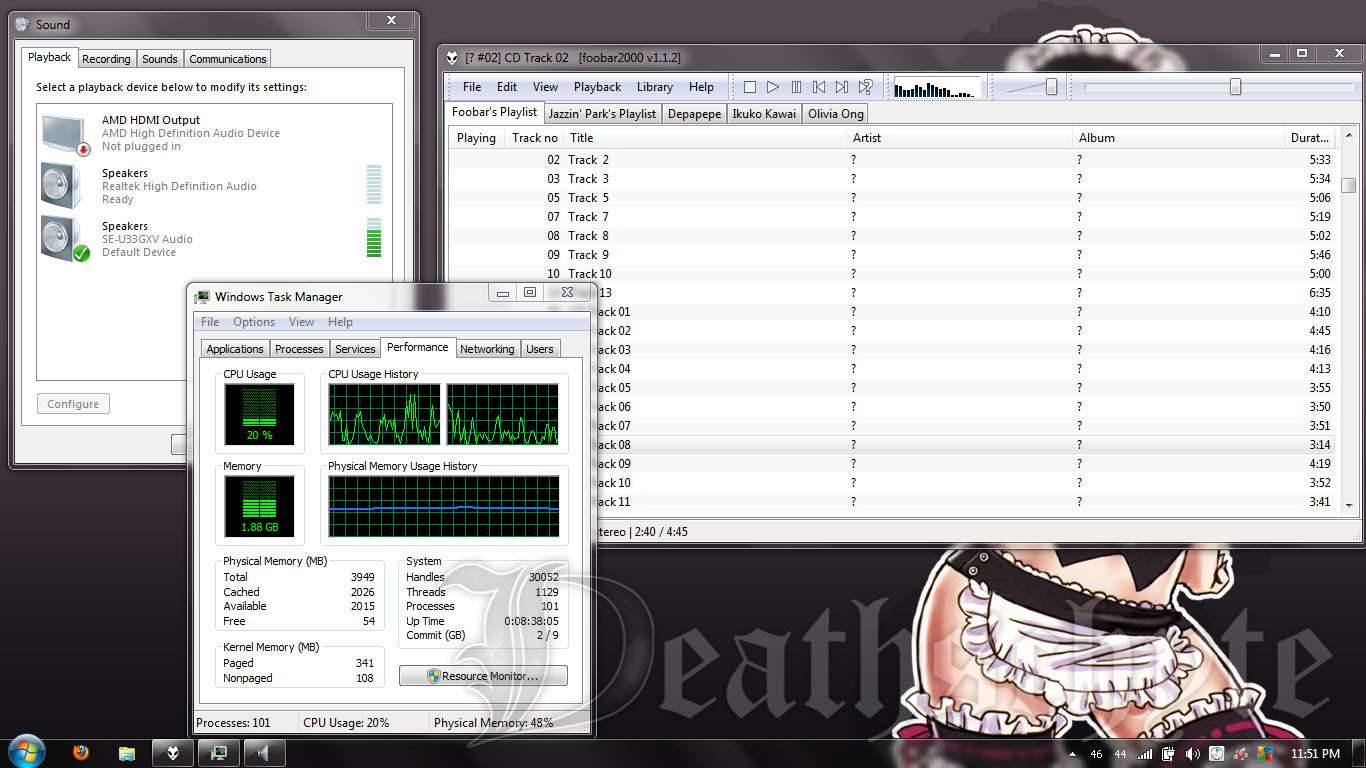
Task: Open the Ikuko Kawai playlist tab
Action: tap(764, 114)
